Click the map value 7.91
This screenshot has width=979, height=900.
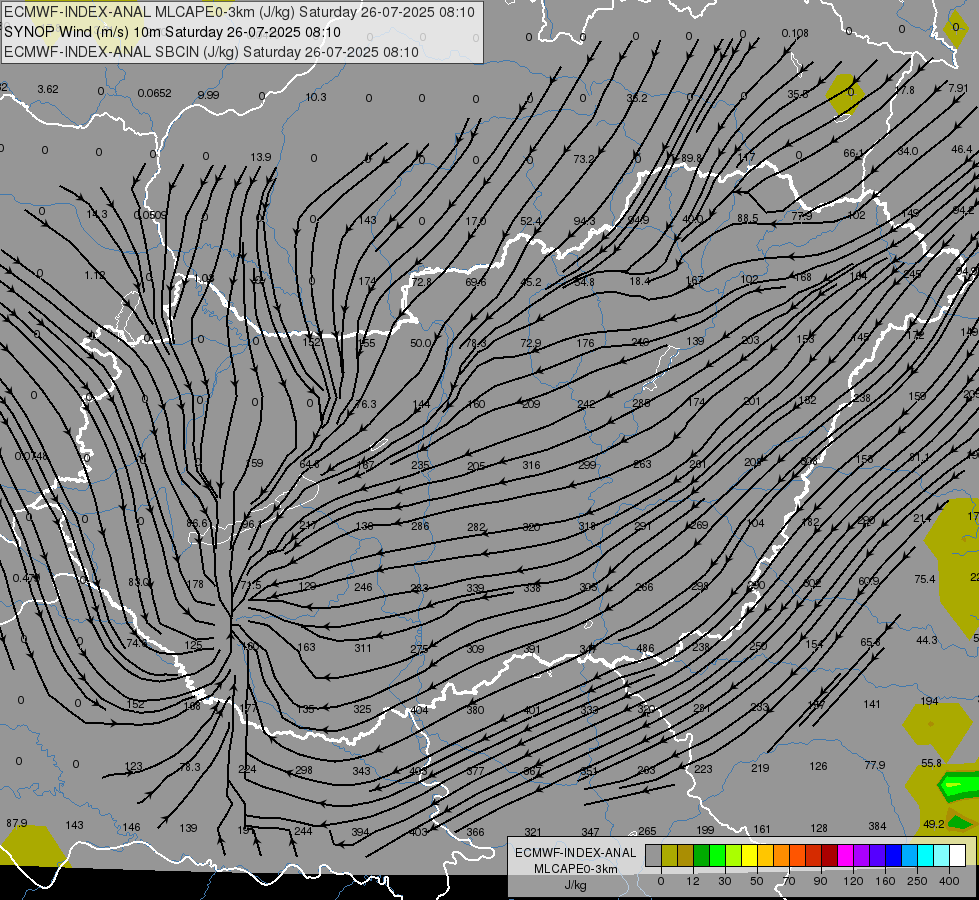tap(958, 88)
